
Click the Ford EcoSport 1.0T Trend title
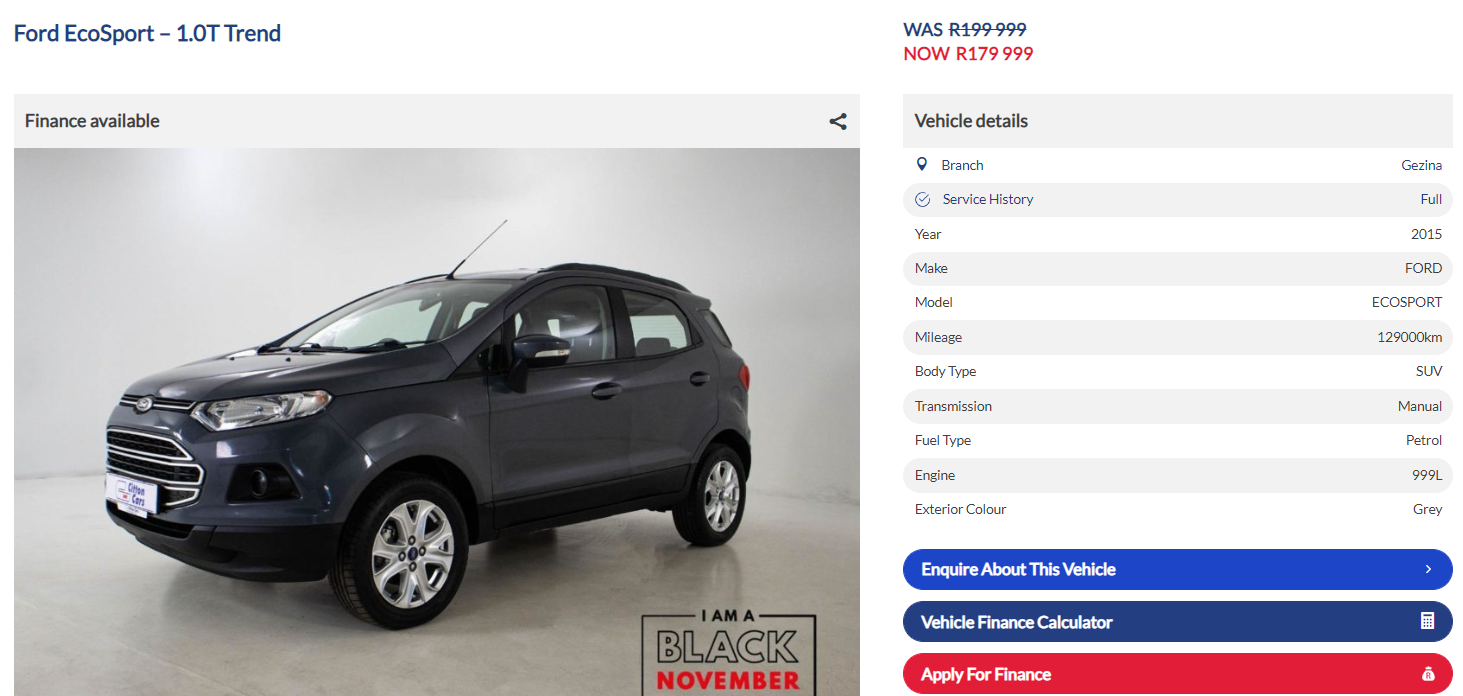click(147, 33)
